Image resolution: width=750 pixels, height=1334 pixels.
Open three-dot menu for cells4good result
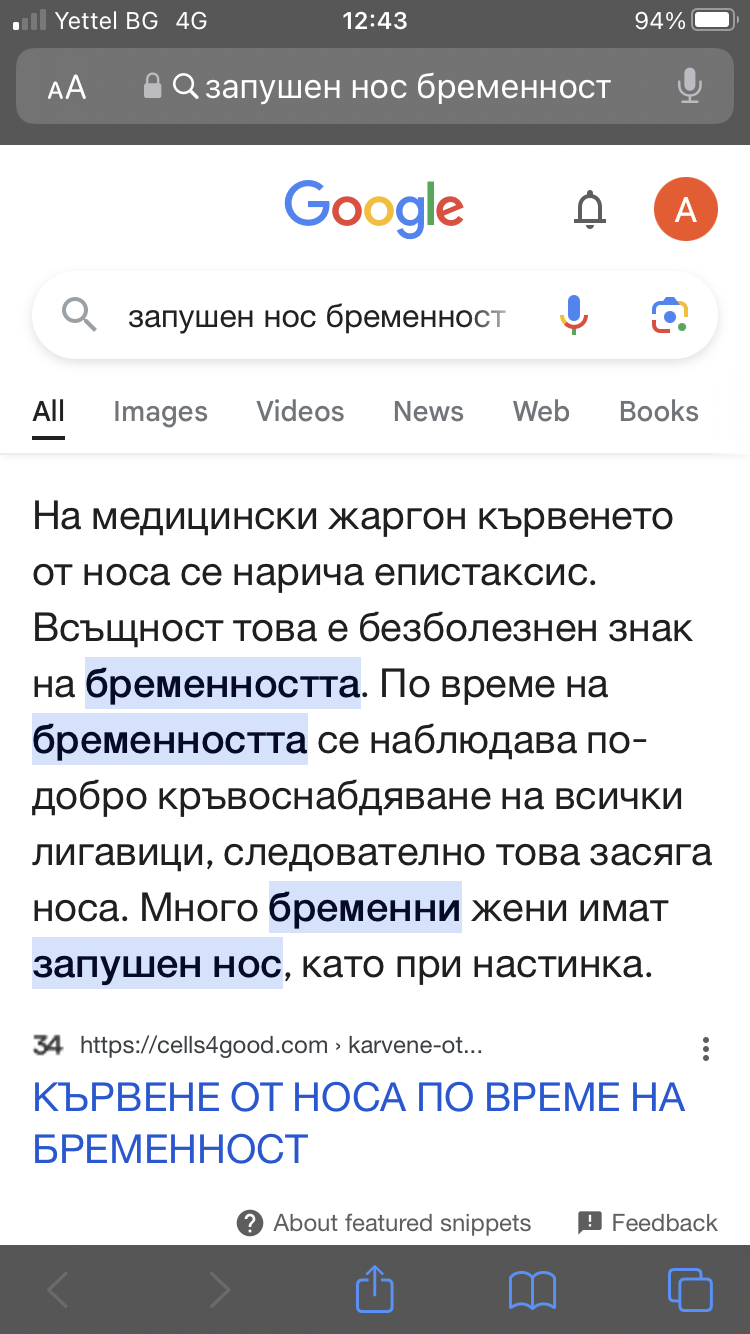click(x=706, y=1048)
